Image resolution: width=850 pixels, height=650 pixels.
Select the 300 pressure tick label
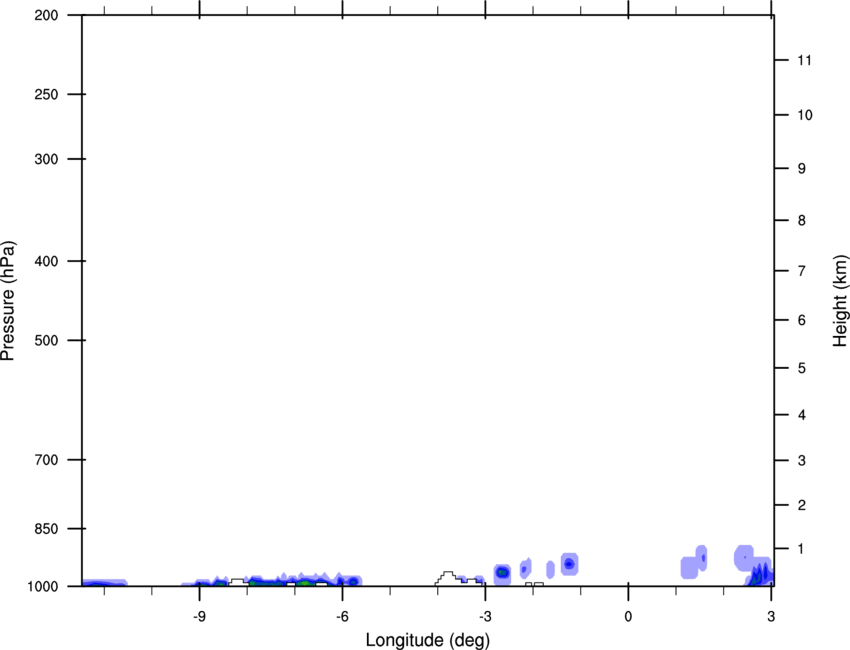pyautogui.click(x=46, y=159)
